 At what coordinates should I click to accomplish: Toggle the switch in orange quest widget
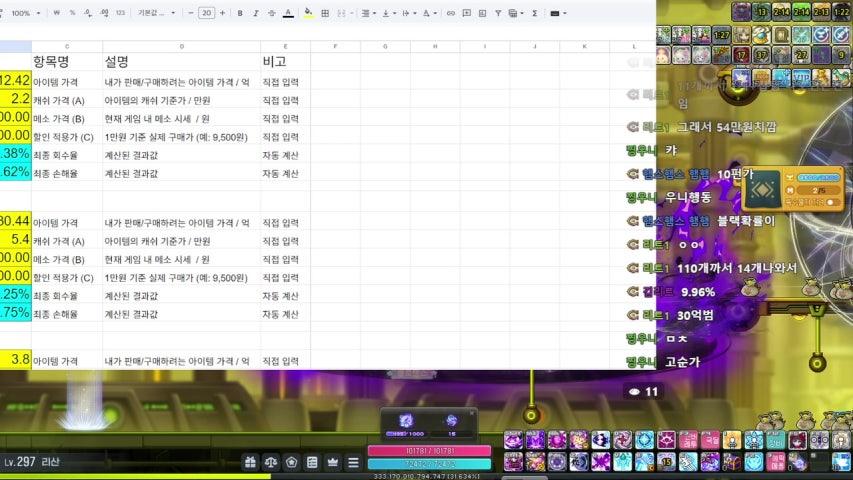(831, 202)
